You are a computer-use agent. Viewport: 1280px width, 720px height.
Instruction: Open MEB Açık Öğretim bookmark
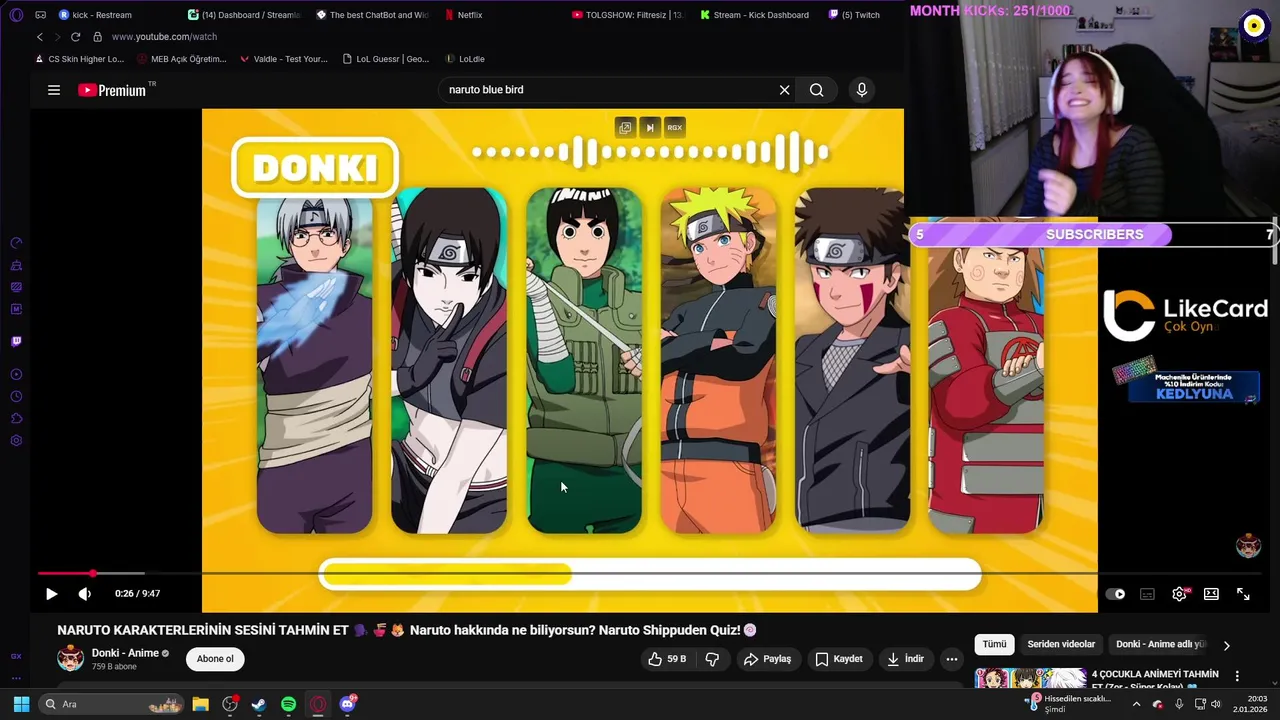[x=182, y=59]
